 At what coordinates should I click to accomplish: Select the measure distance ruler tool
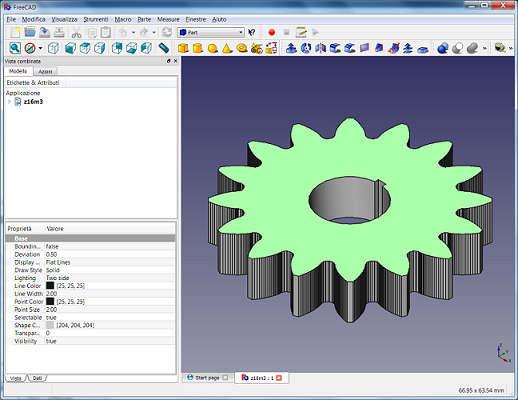[x=163, y=48]
